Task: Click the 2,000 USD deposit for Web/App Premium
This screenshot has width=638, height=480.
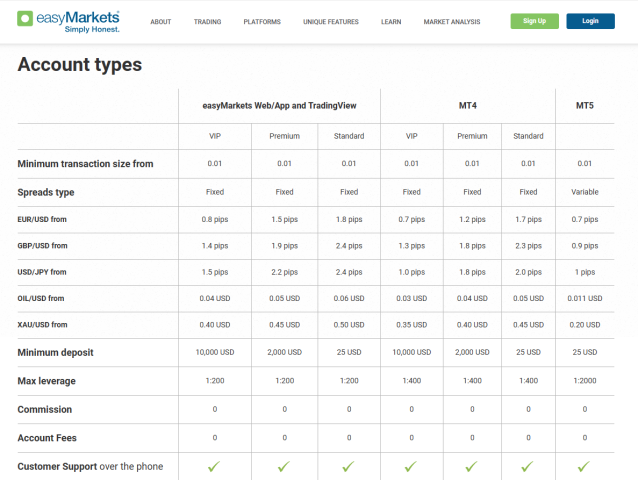Action: pyautogui.click(x=284, y=352)
